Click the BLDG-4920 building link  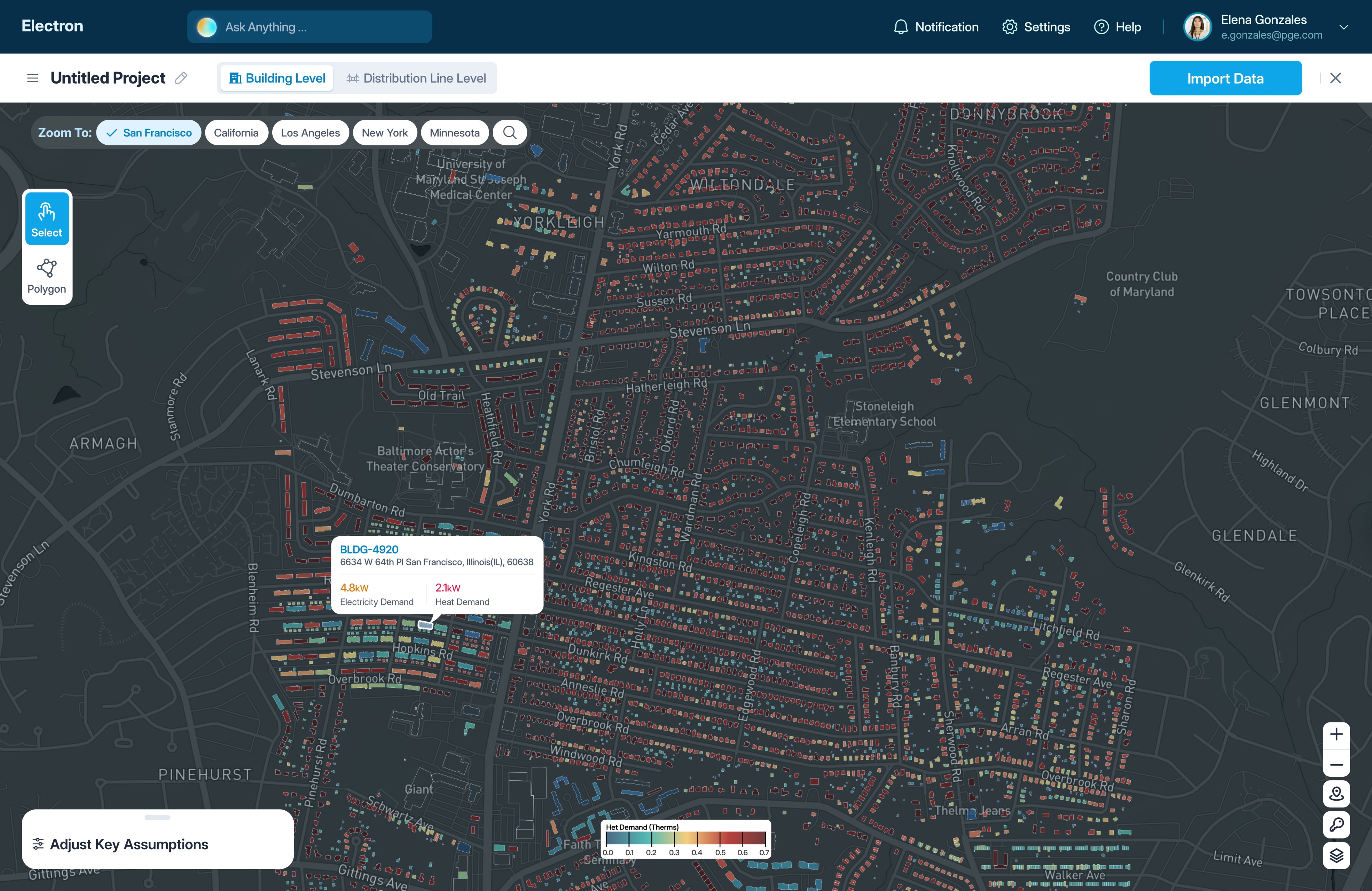point(369,549)
